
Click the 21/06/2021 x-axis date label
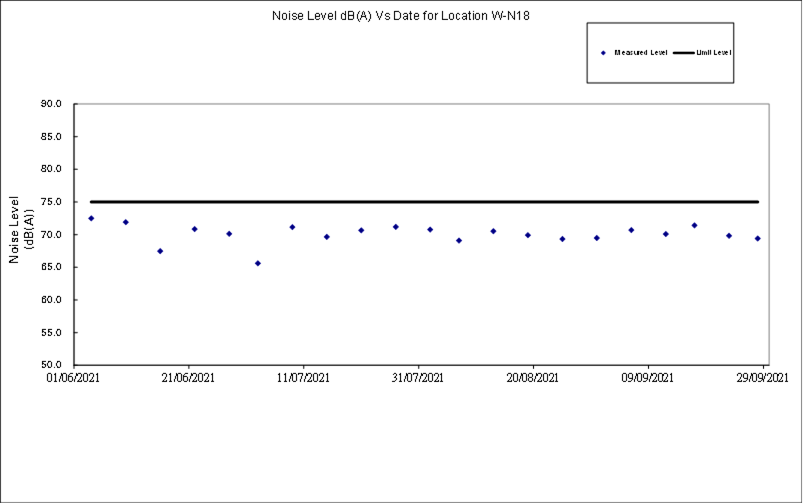(189, 378)
